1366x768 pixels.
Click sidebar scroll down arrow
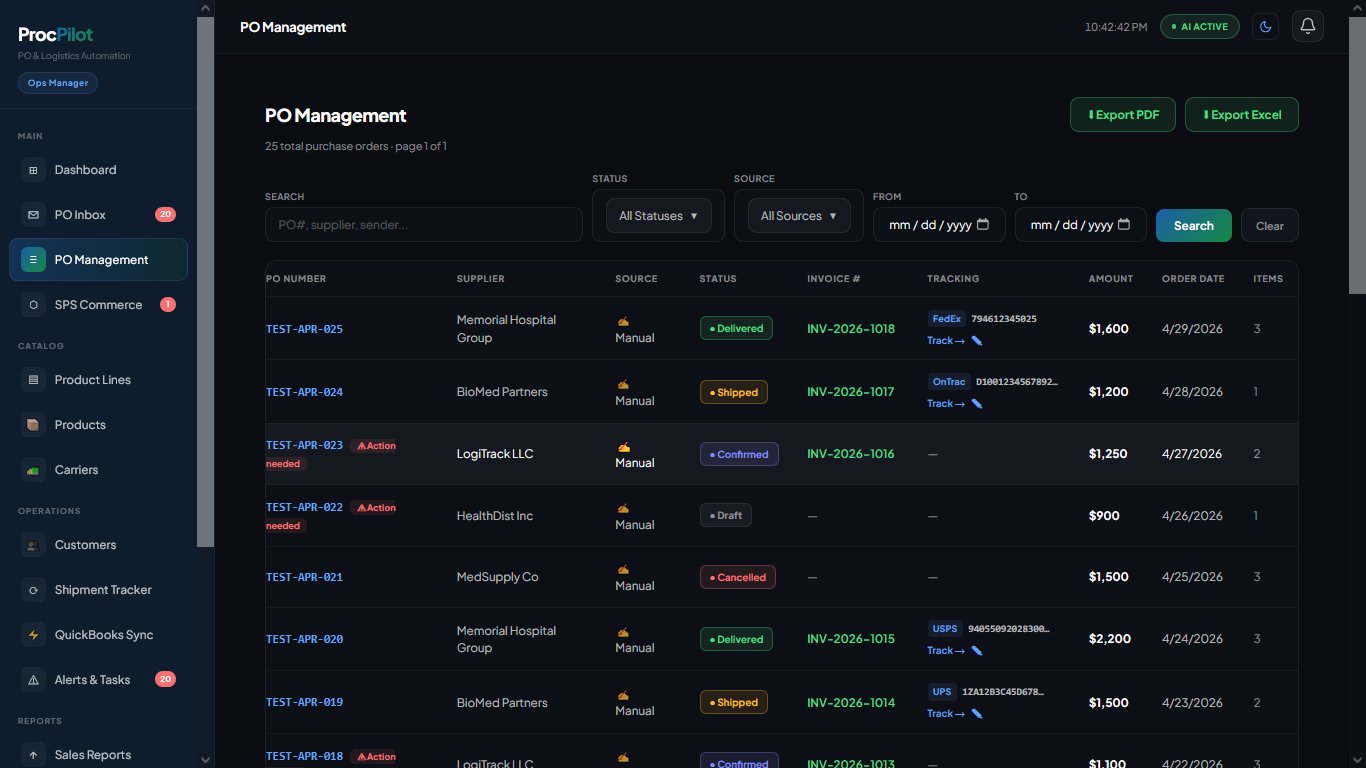205,759
